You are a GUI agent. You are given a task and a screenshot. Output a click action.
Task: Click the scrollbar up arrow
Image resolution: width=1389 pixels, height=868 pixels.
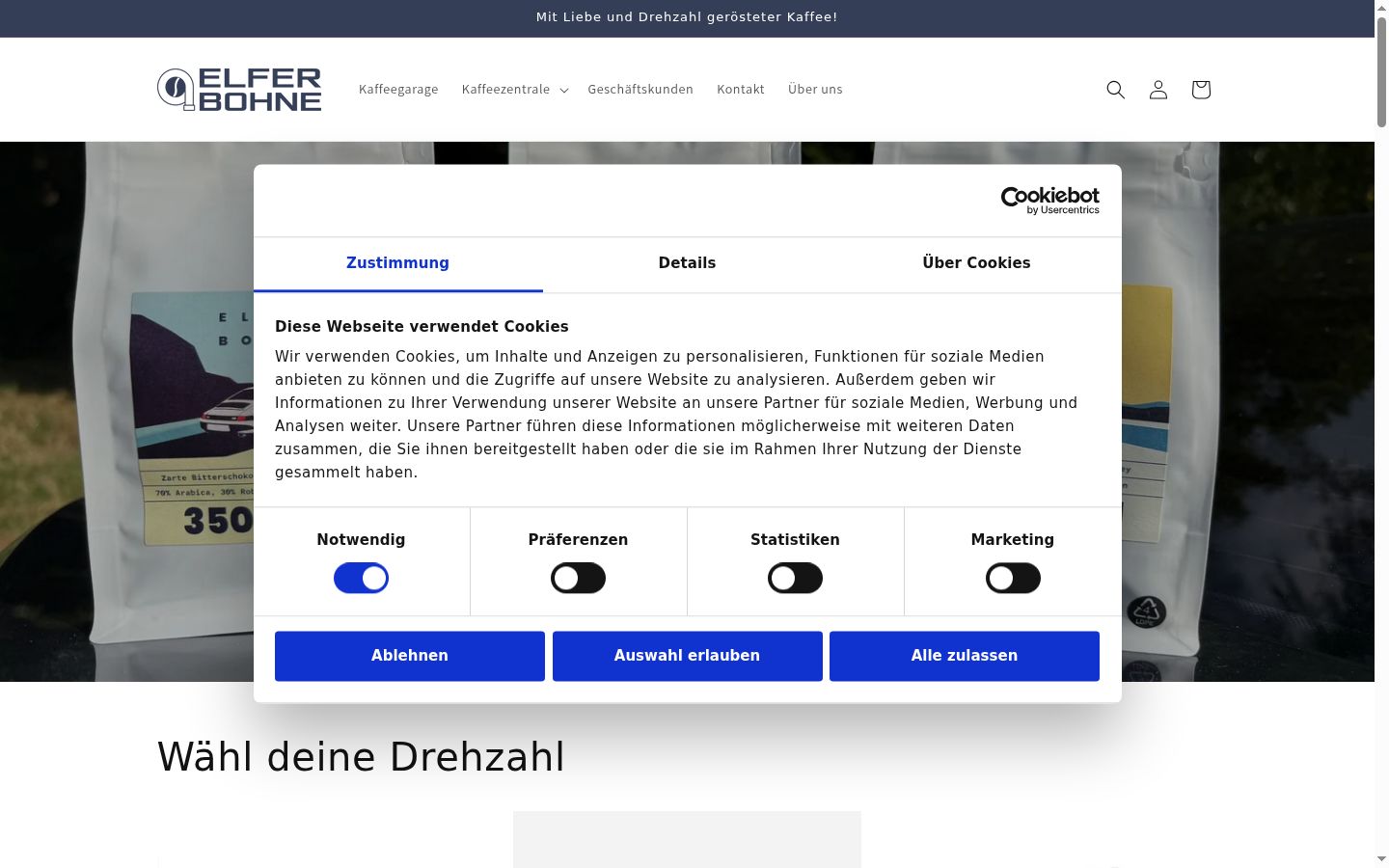[x=1381, y=7]
